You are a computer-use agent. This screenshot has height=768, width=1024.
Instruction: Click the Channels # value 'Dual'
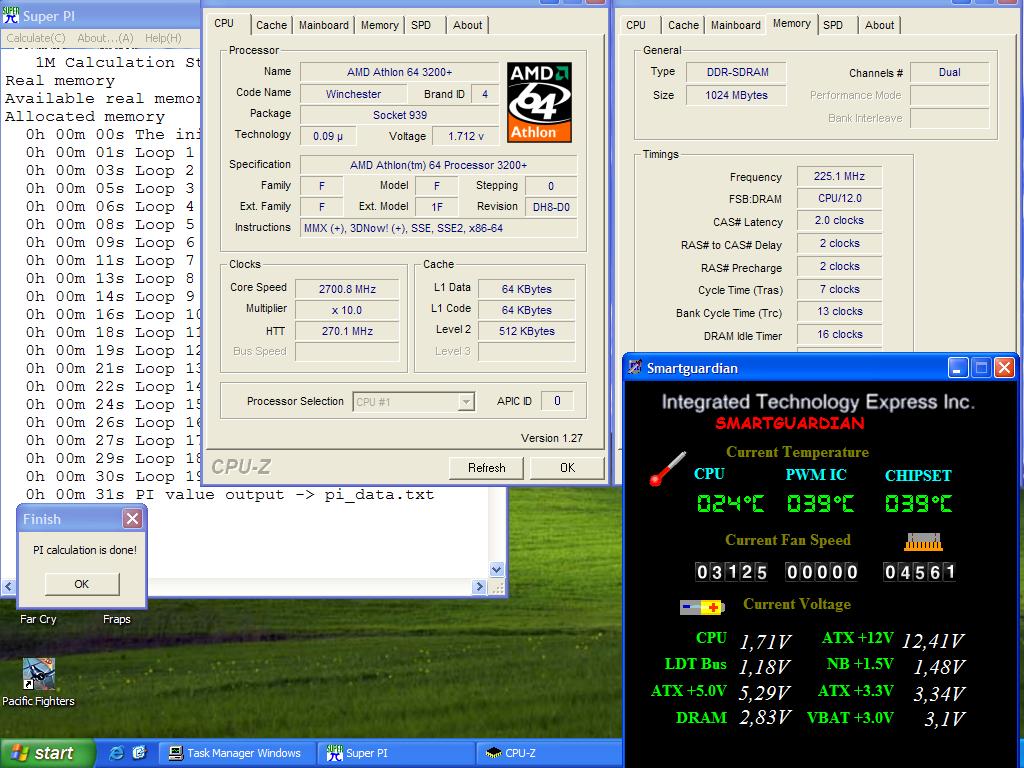click(x=950, y=72)
